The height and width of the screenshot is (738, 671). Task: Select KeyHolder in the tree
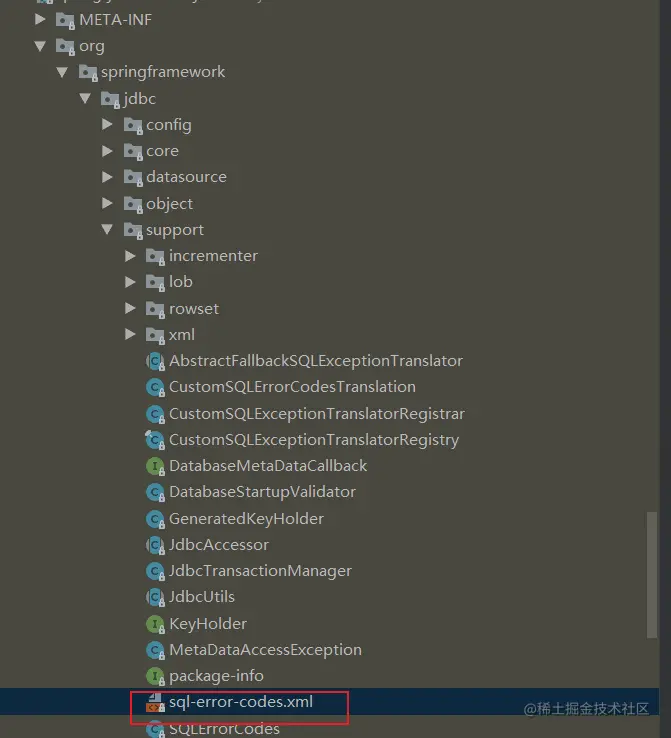click(208, 624)
